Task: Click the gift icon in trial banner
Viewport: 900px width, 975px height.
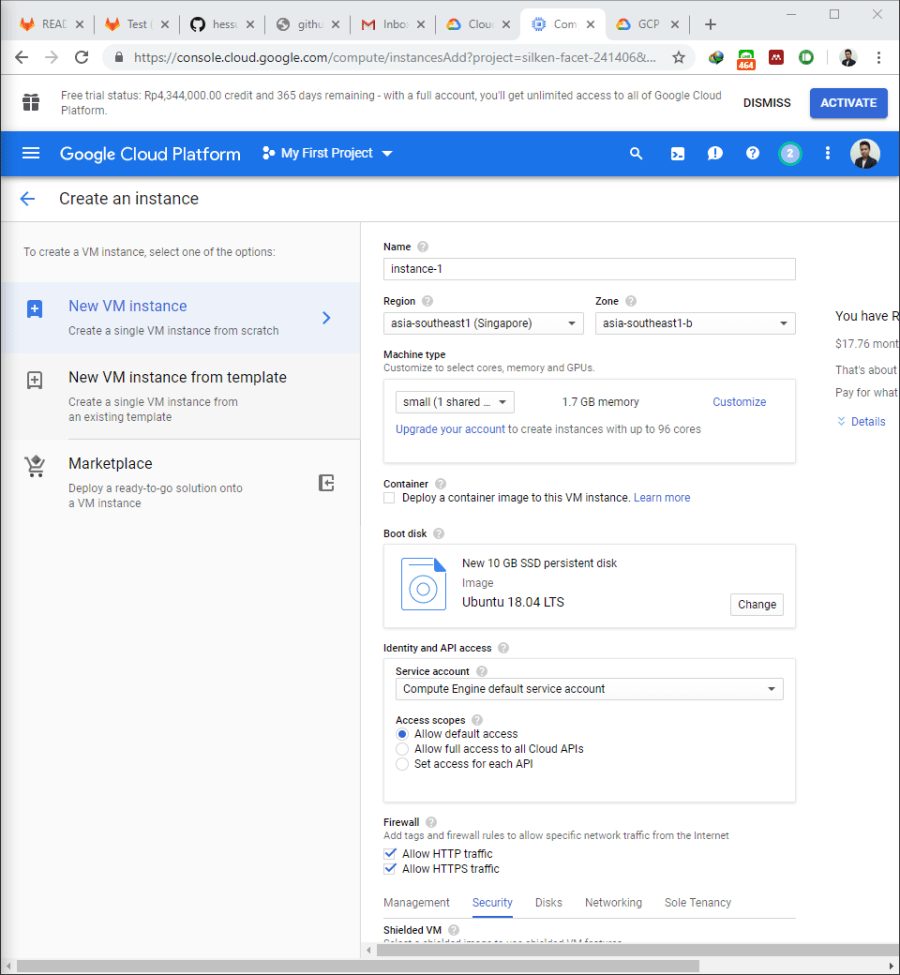Action: tap(31, 102)
